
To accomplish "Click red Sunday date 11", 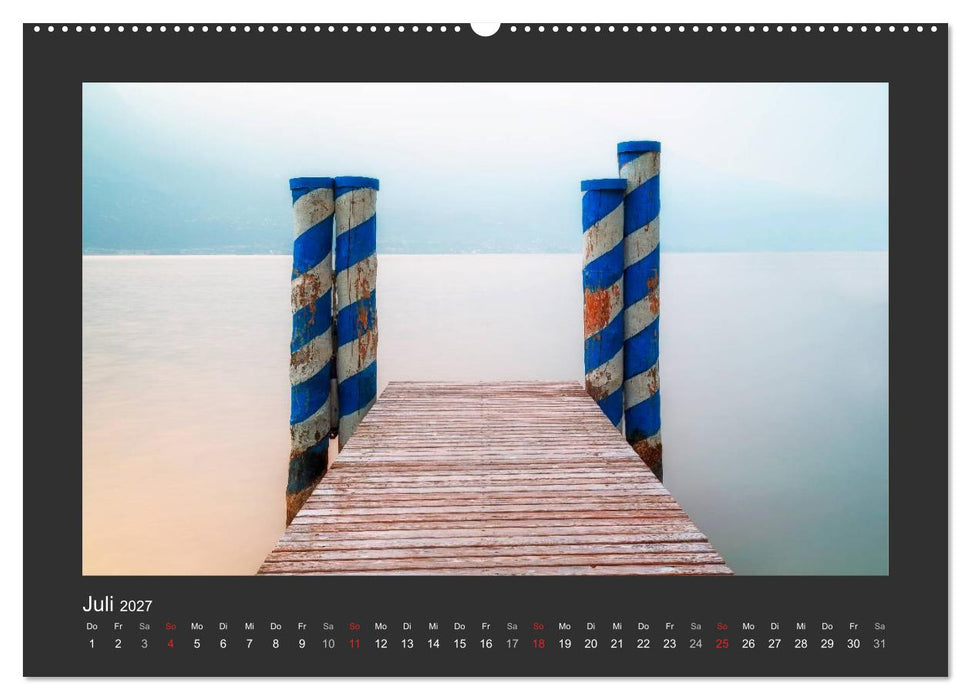I will pyautogui.click(x=354, y=644).
